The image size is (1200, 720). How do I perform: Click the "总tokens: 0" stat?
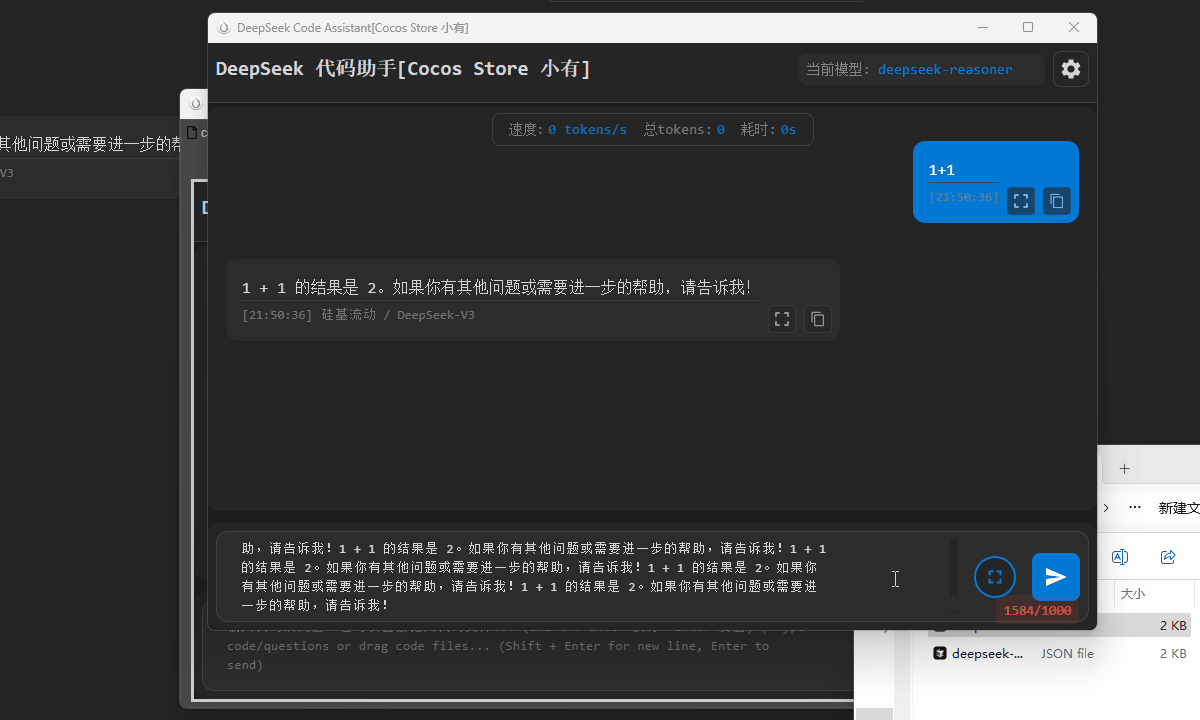click(x=684, y=130)
